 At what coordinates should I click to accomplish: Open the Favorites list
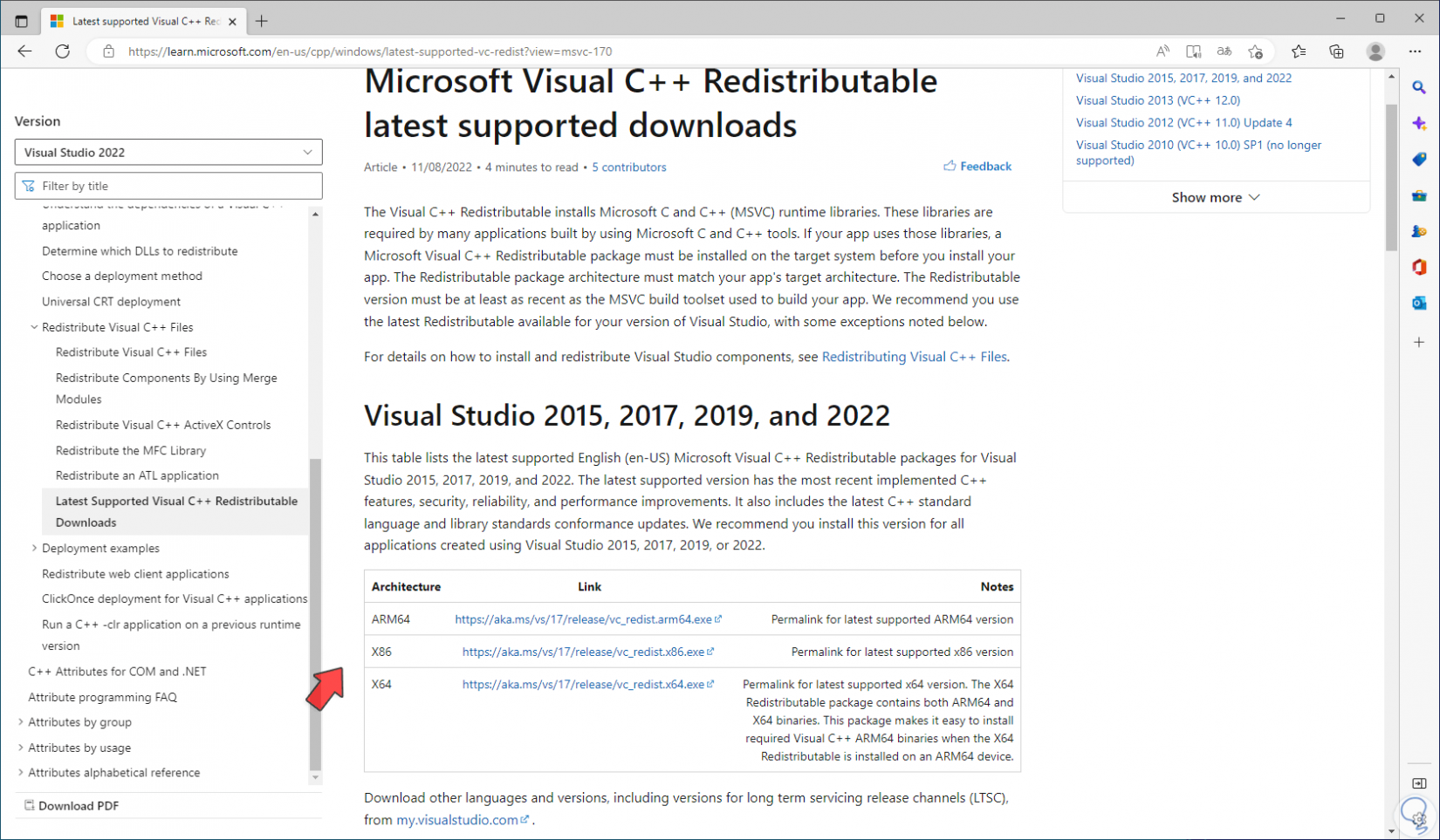(1299, 51)
